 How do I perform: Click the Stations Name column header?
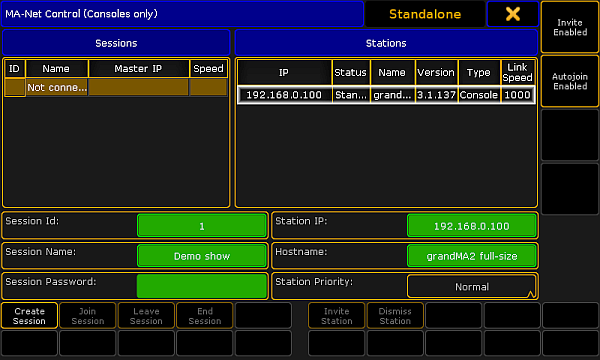[x=392, y=72]
